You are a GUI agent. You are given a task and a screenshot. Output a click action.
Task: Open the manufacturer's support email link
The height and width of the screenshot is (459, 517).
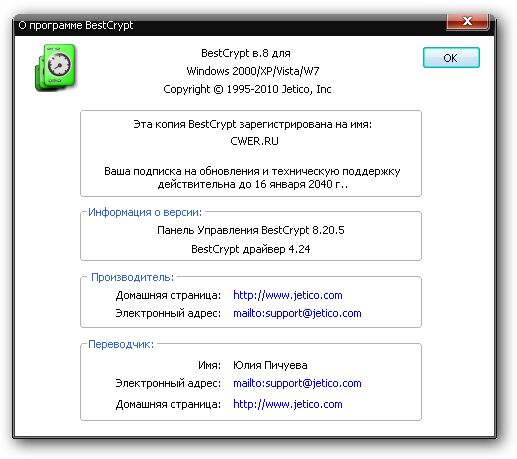pyautogui.click(x=297, y=313)
